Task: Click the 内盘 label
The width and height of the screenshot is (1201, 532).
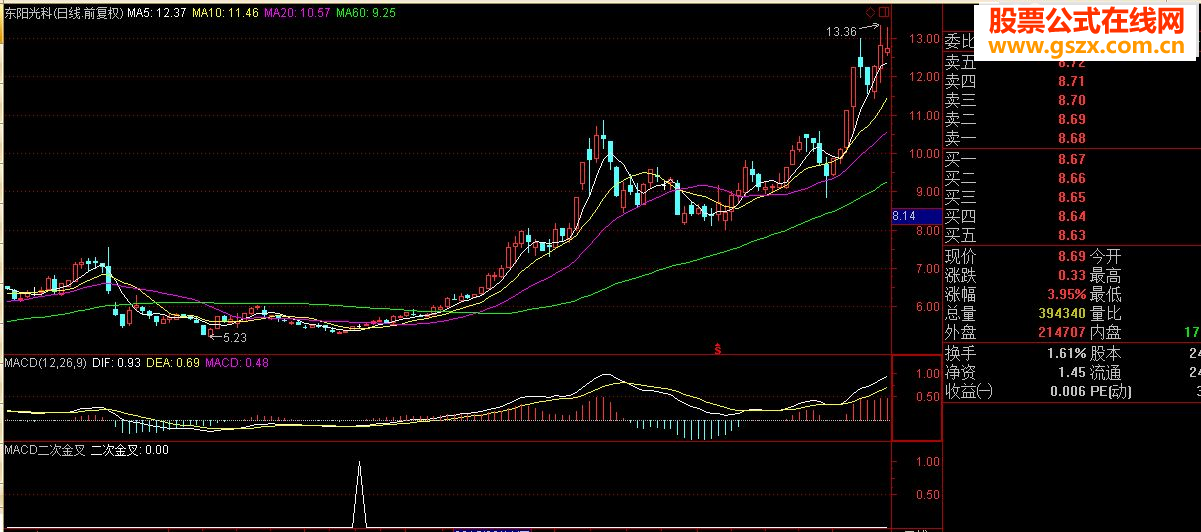Action: pos(1105,332)
